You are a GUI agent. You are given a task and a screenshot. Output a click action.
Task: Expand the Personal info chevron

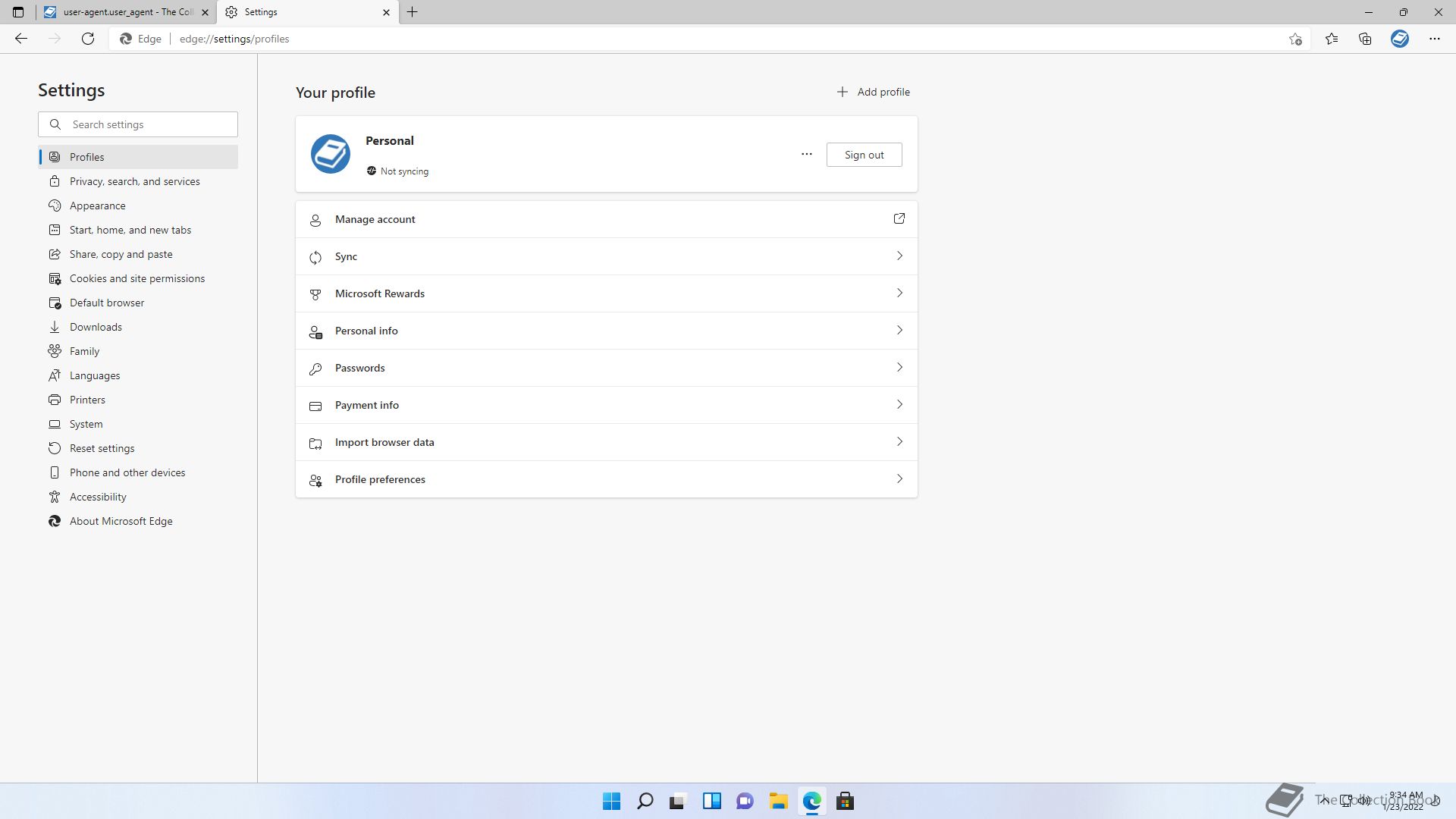(x=899, y=330)
